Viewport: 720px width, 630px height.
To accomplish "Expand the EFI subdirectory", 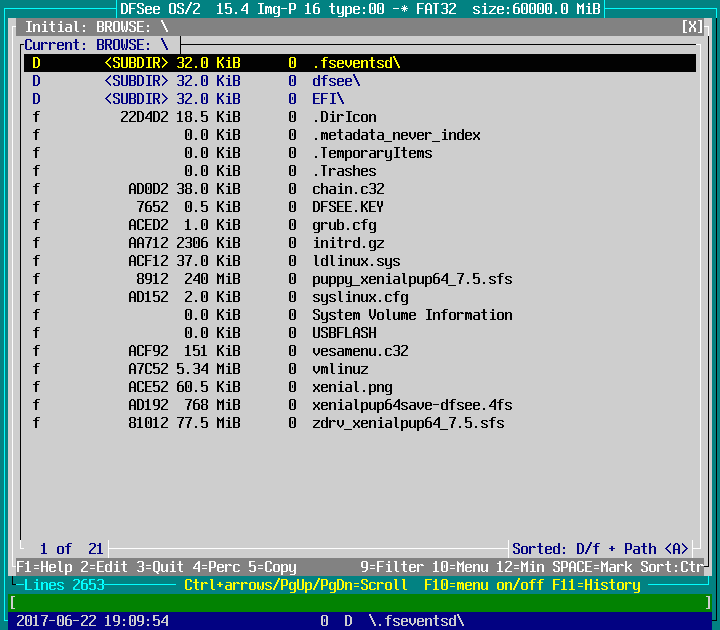I will coord(328,99).
